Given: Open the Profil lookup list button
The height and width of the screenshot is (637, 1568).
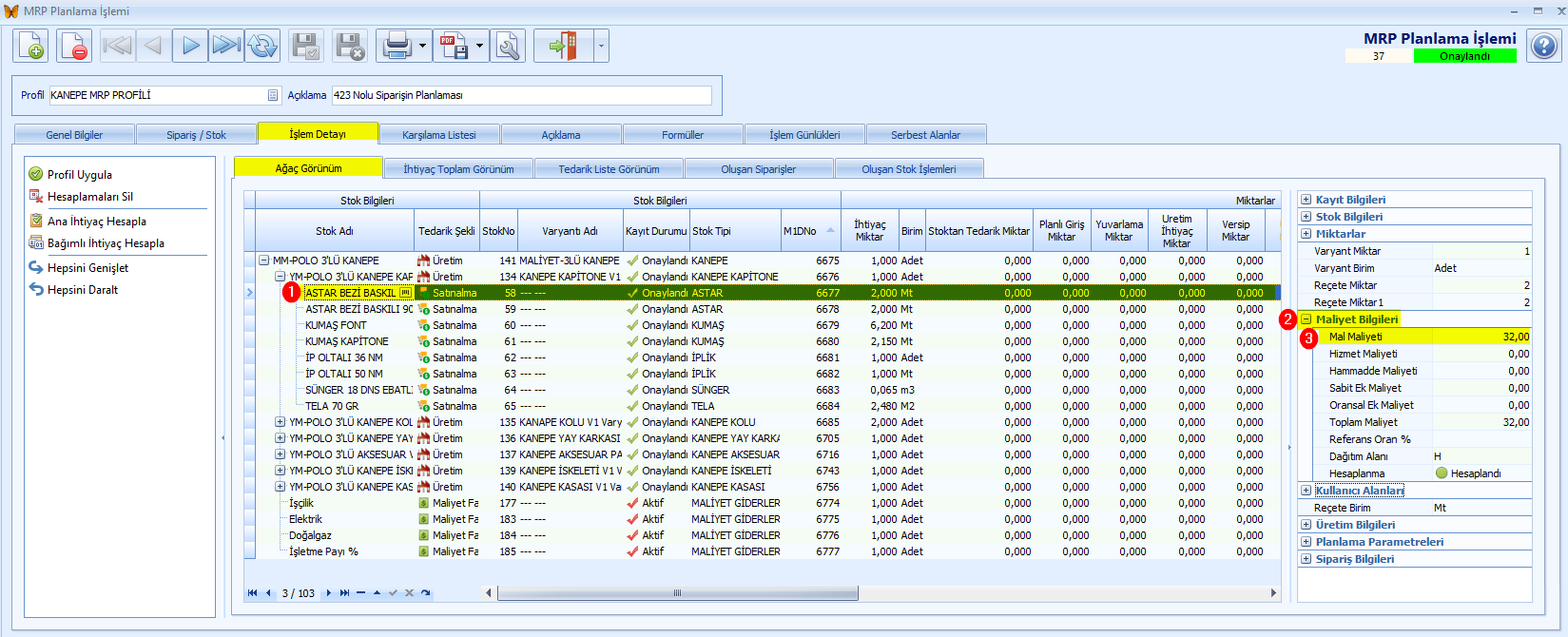Looking at the screenshot, I should click(x=273, y=95).
